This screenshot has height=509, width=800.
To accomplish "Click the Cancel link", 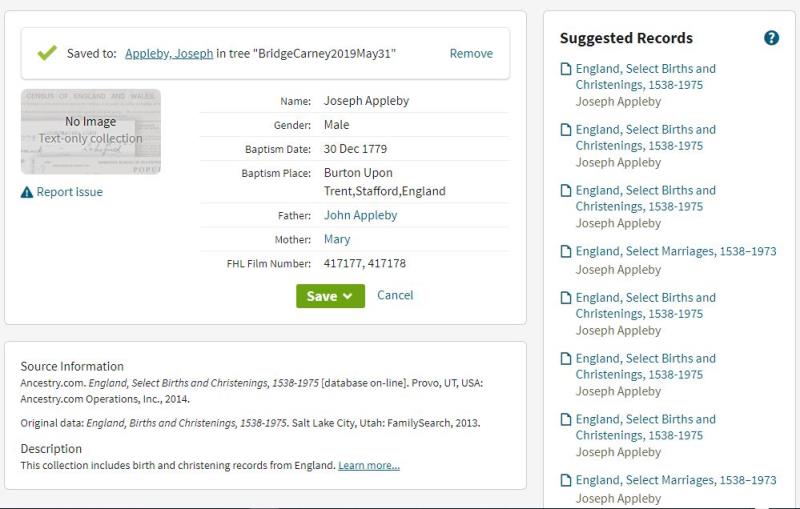I will (395, 295).
